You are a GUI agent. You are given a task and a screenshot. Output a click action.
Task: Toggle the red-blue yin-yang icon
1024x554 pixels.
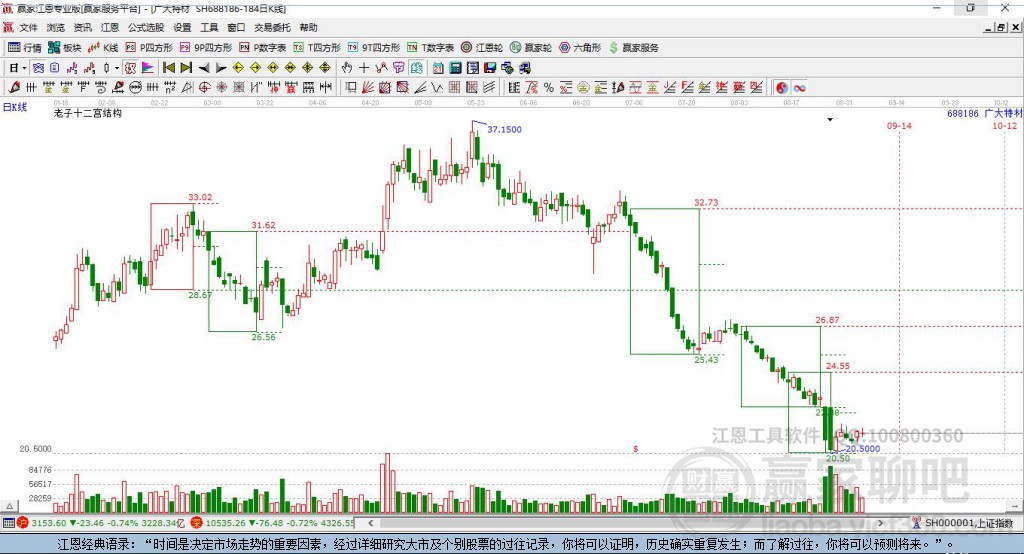pos(782,88)
